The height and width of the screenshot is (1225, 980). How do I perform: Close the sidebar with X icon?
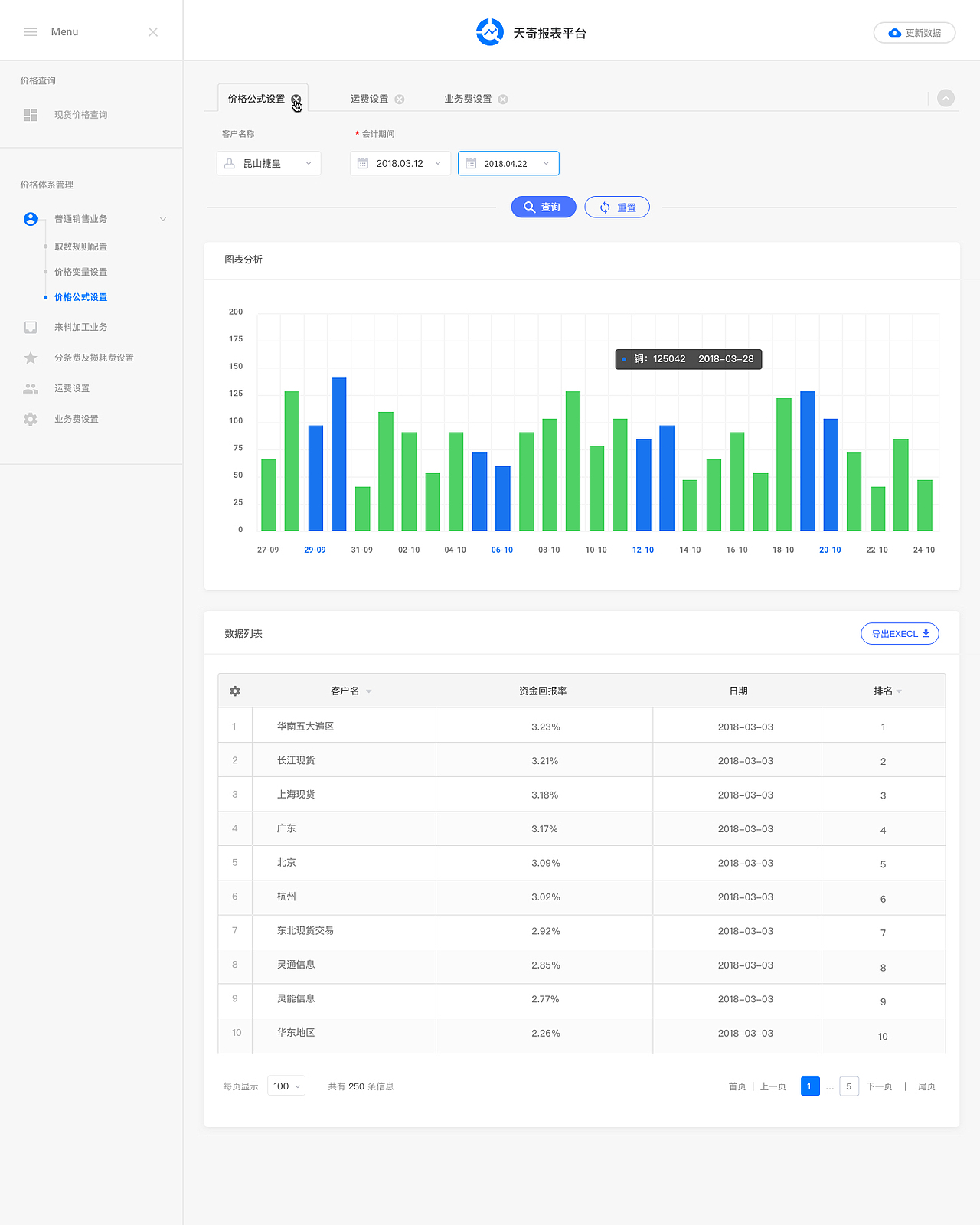153,32
